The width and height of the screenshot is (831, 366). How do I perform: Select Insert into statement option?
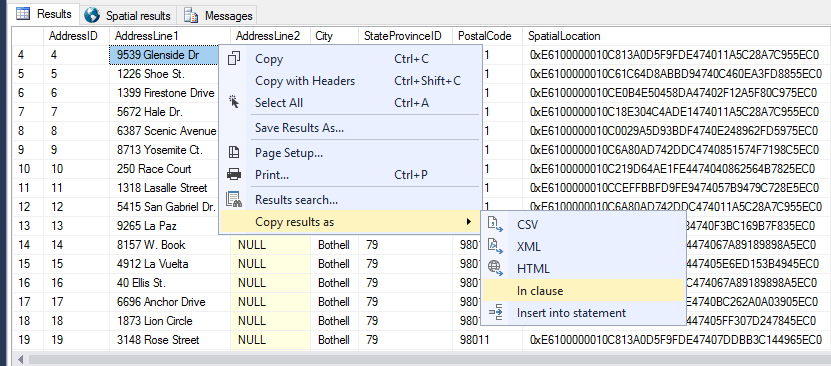[583, 313]
